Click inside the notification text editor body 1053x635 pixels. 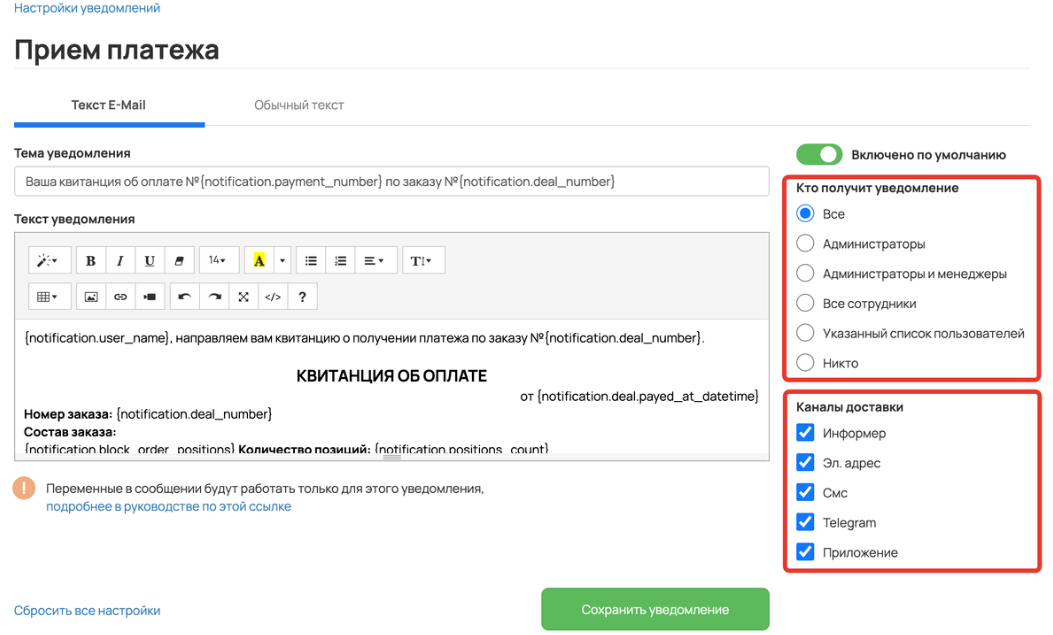(392, 389)
